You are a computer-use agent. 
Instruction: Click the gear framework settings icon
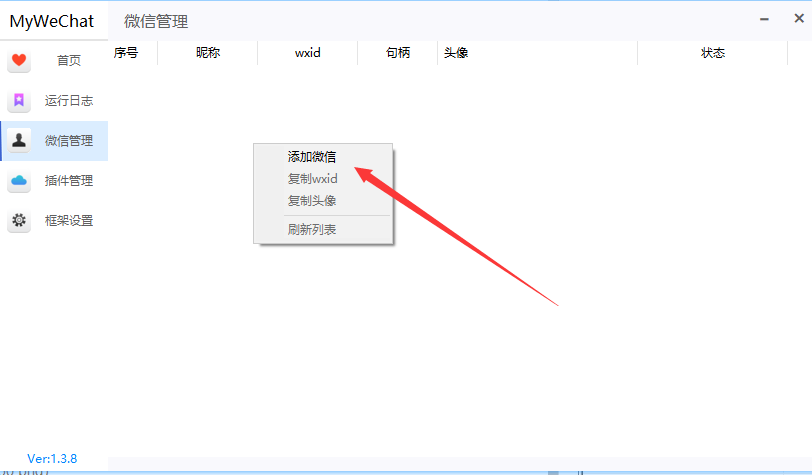[x=19, y=220]
